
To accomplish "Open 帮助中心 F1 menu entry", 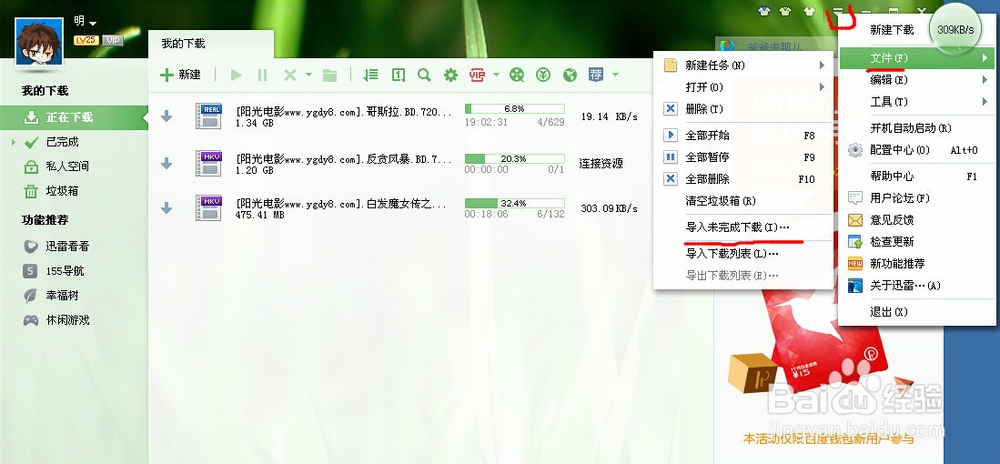I will pos(916,177).
